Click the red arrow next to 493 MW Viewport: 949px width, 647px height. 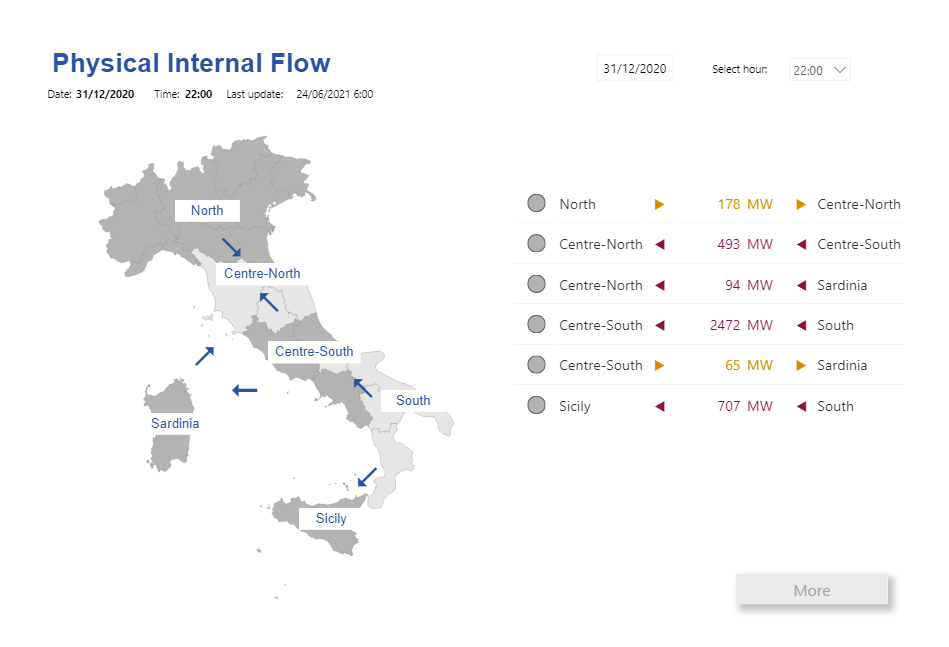pos(659,244)
